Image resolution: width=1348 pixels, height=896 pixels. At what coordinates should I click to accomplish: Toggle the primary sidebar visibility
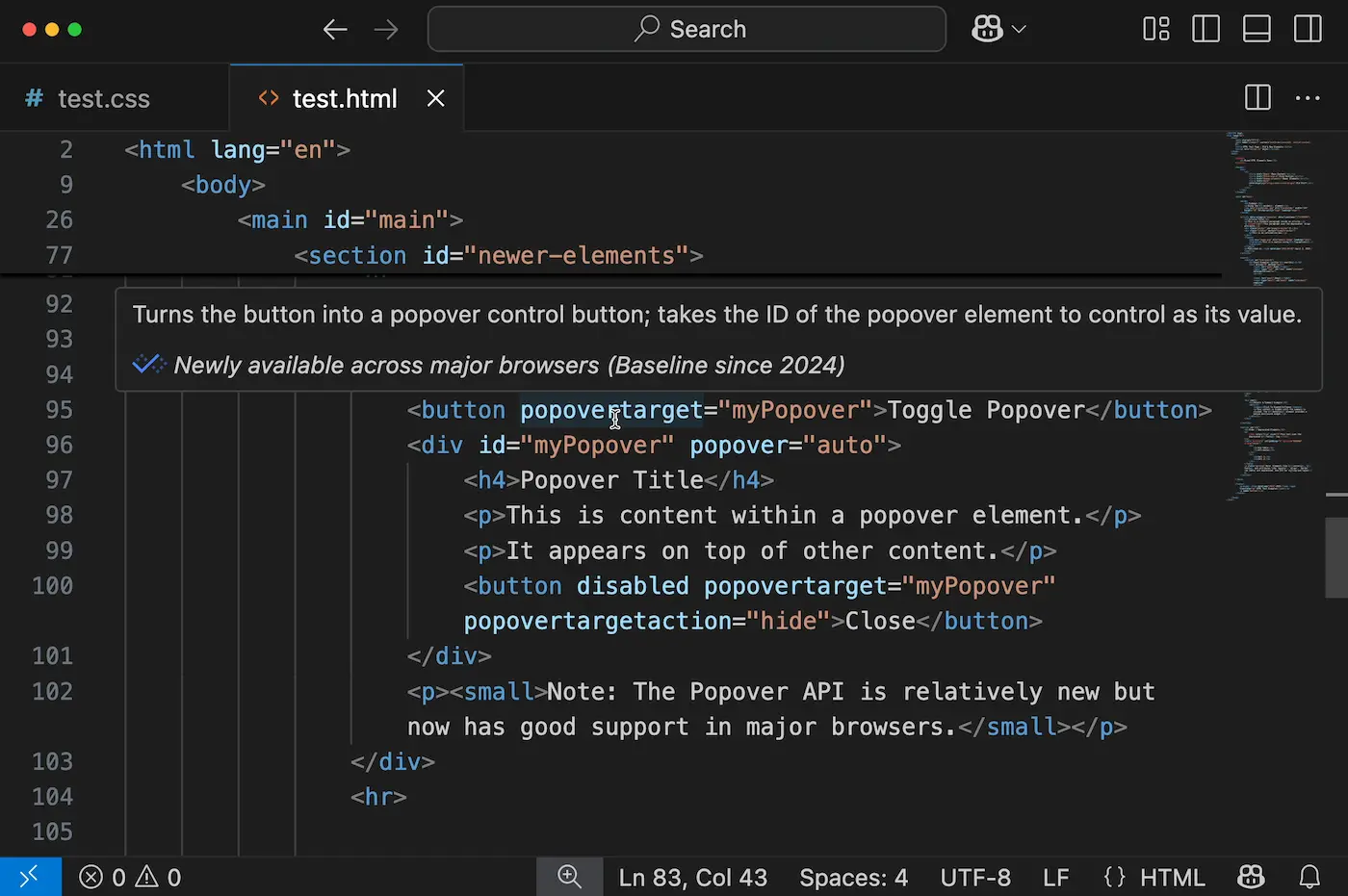(x=1205, y=29)
